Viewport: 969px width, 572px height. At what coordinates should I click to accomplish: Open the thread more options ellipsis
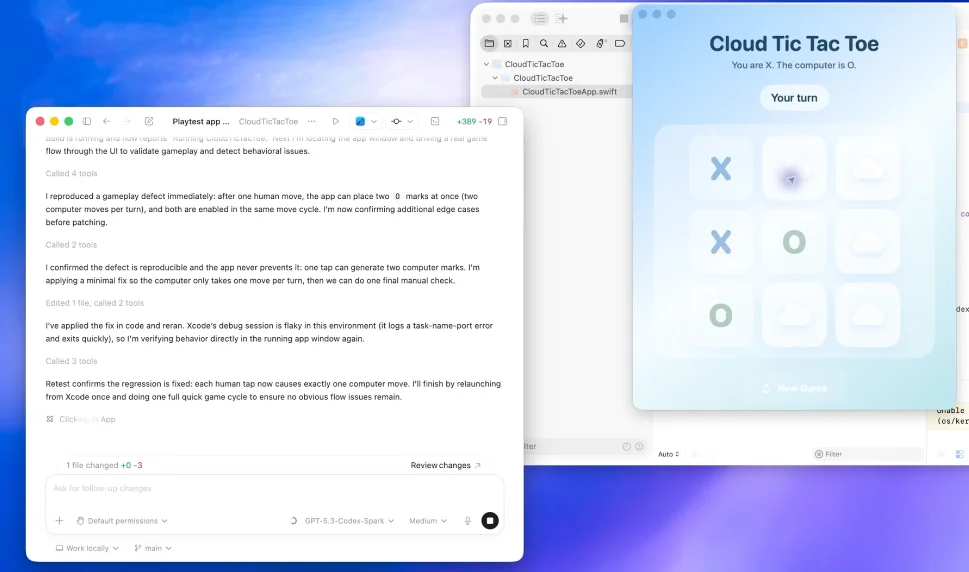[x=311, y=121]
